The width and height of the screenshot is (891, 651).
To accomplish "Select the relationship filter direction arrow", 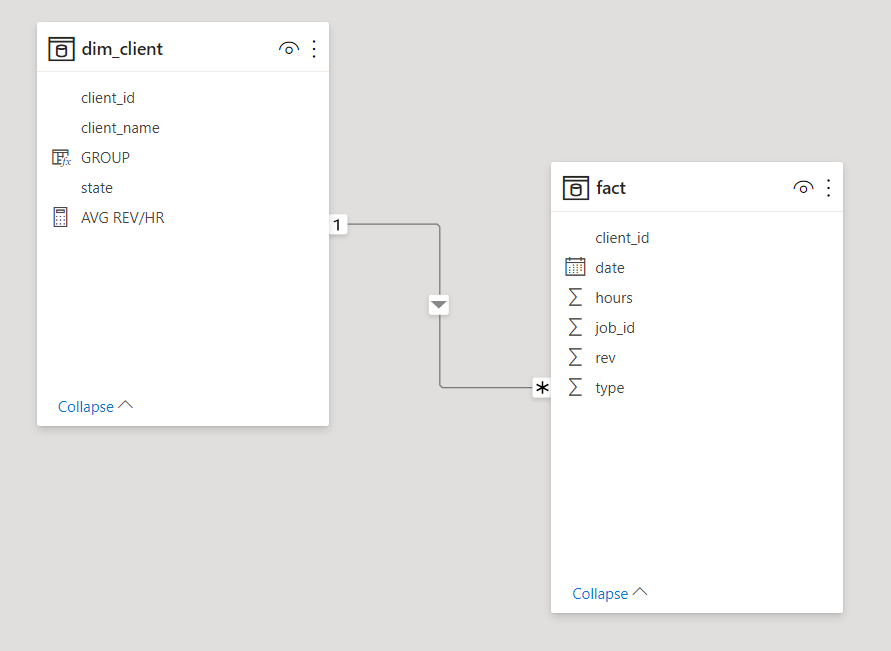I will [439, 305].
